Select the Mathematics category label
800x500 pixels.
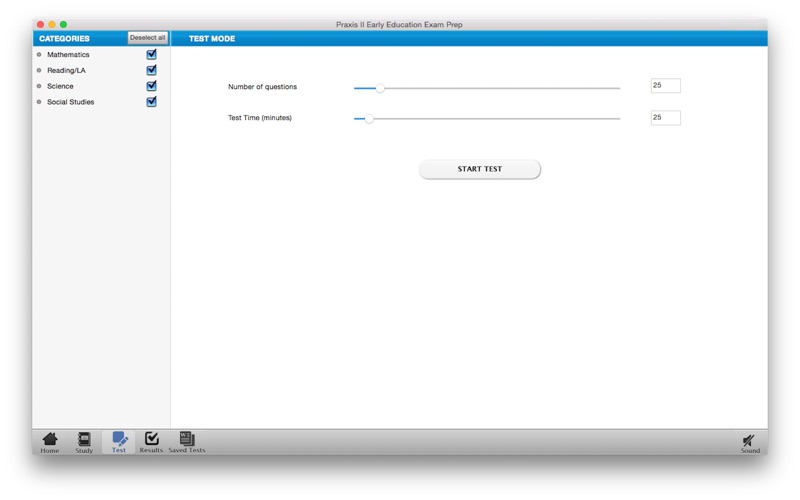(x=68, y=55)
